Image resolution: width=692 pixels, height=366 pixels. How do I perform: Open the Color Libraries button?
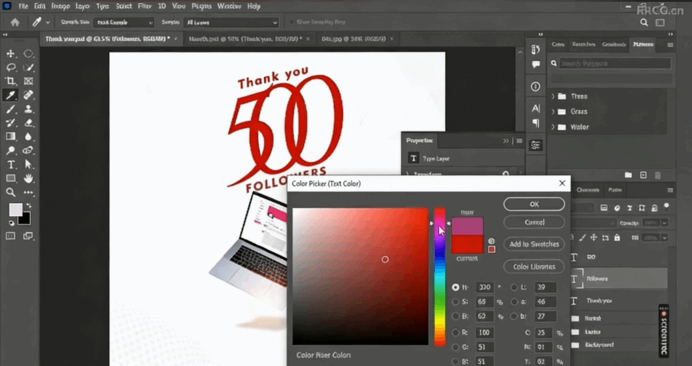[534, 267]
